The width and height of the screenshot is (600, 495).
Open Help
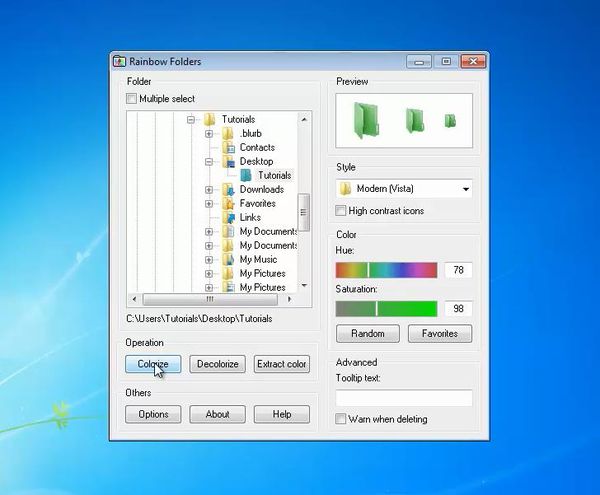tap(282, 414)
